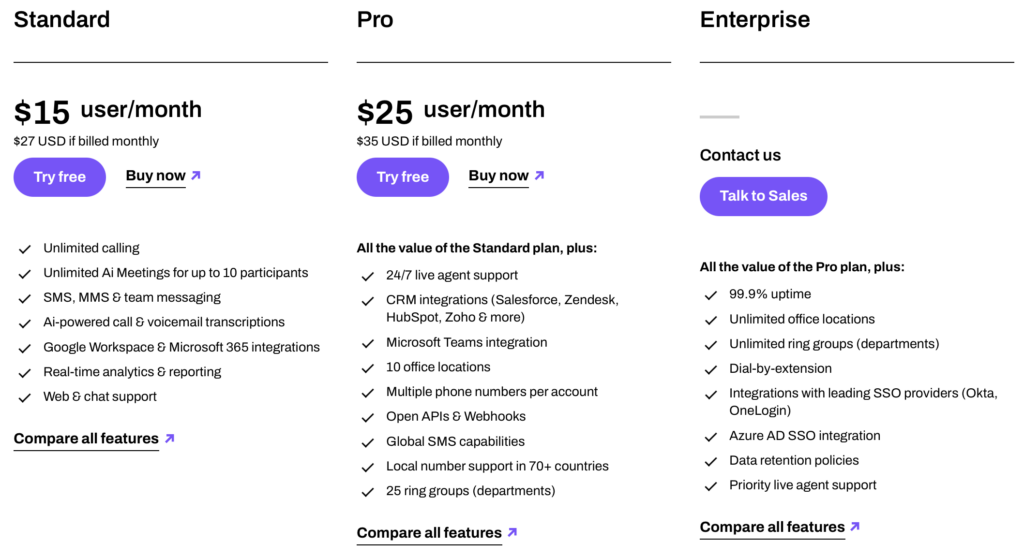This screenshot has height=557, width=1024.
Task: Click checkmark next to 24/7 live agent support
Action: pos(368,276)
